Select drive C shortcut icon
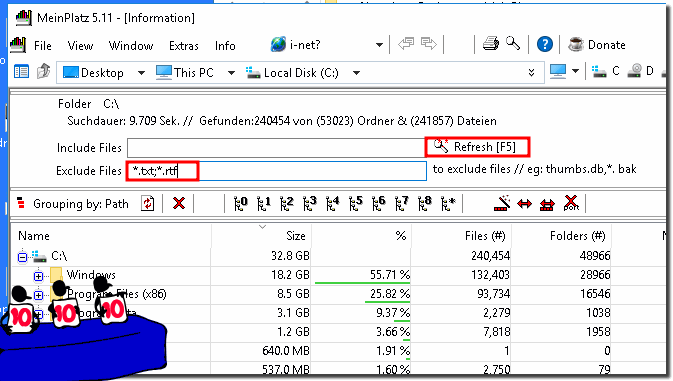This screenshot has width=673, height=381. coord(606,71)
